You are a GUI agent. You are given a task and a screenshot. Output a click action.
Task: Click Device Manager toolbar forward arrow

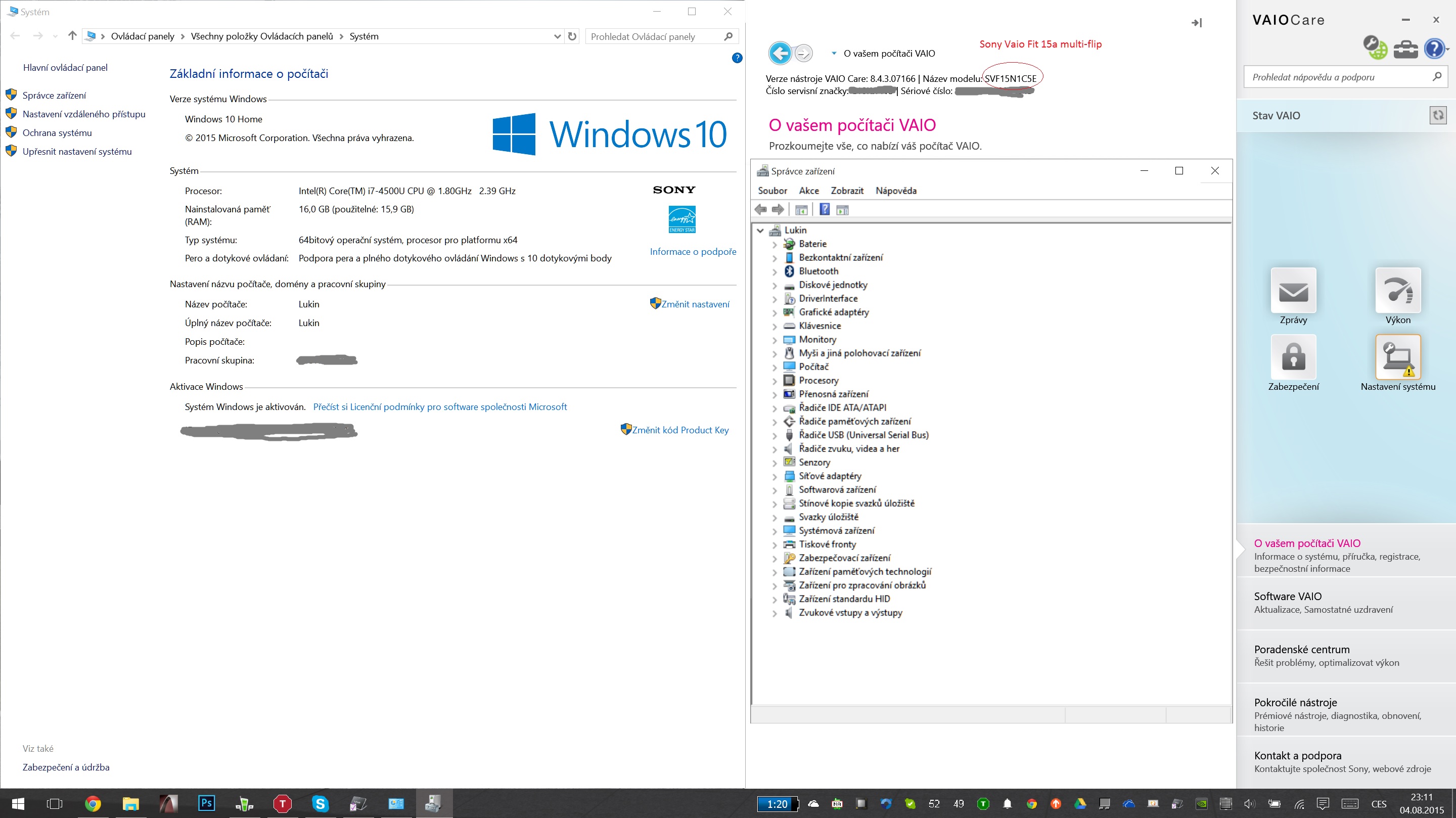pyautogui.click(x=778, y=210)
